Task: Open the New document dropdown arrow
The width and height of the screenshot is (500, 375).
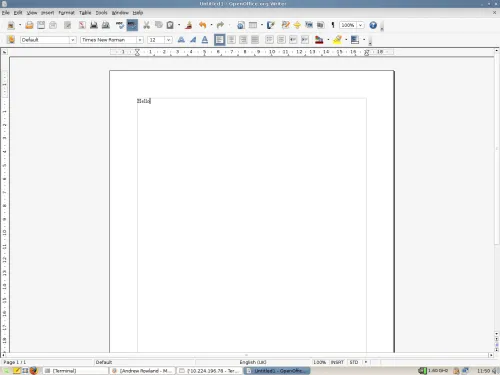Action: coord(20,25)
